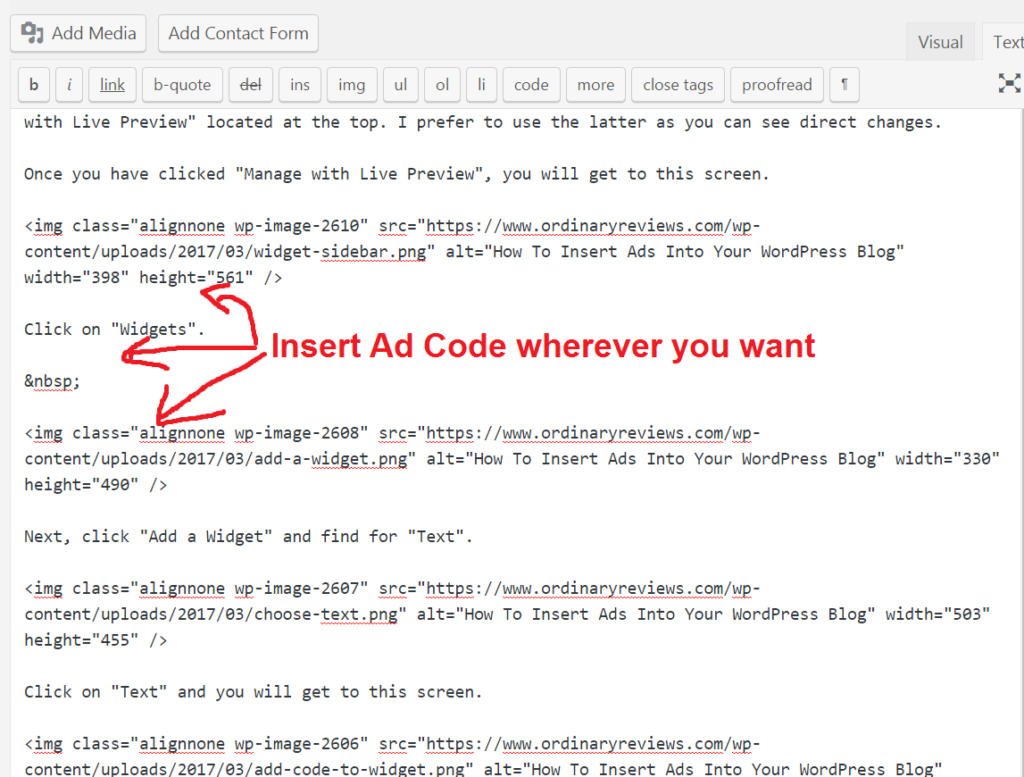
Task: Apply italic with the i button
Action: [x=68, y=85]
